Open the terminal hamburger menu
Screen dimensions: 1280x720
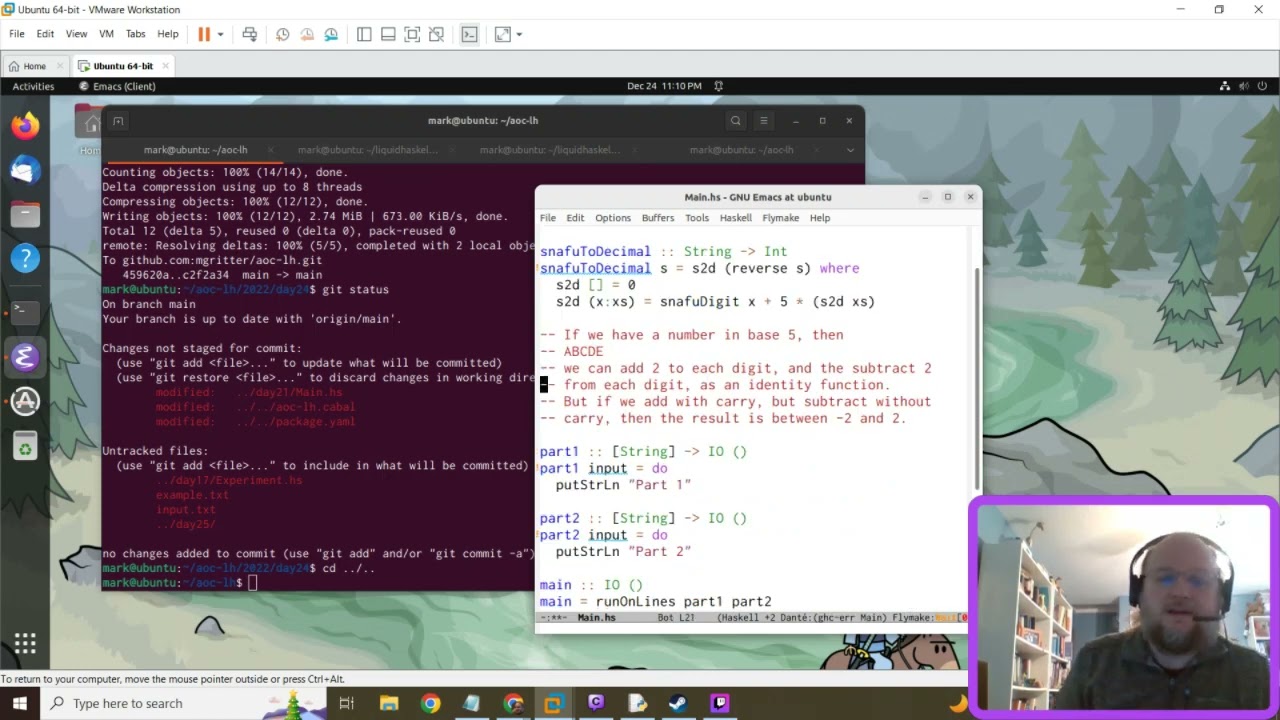point(764,121)
